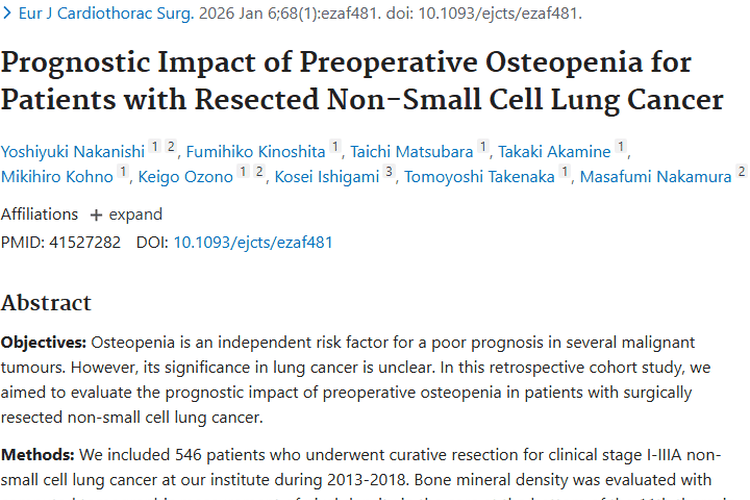Open author Mikihiro Kohno's link
The width and height of the screenshot is (750, 500).
(x=56, y=177)
